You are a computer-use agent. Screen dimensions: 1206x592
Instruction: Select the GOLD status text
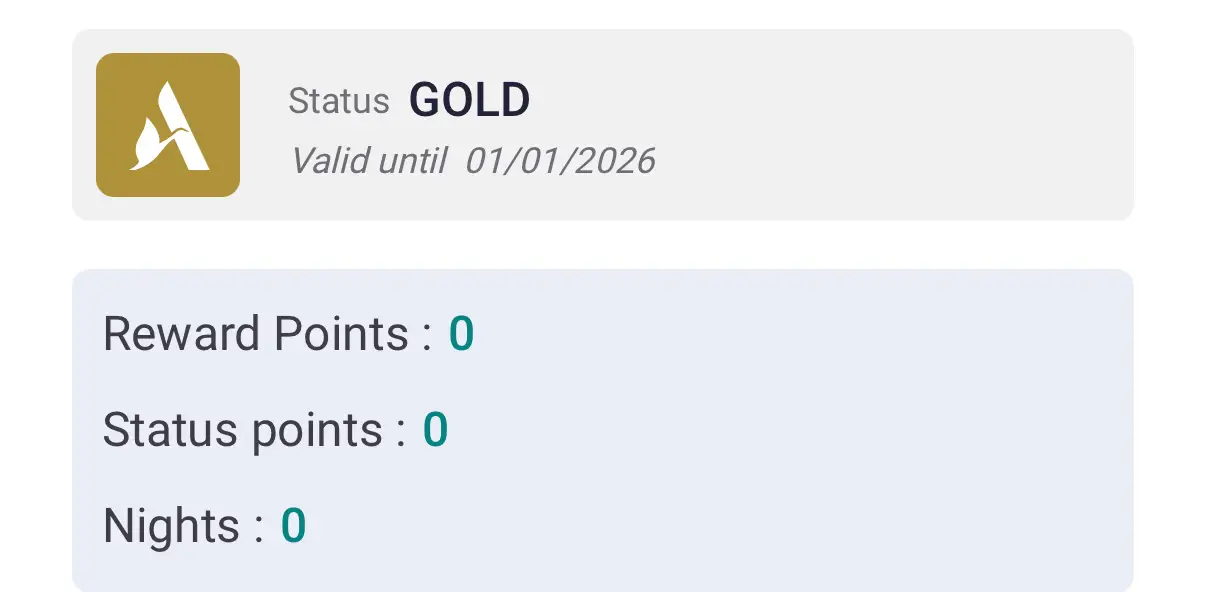click(x=470, y=100)
